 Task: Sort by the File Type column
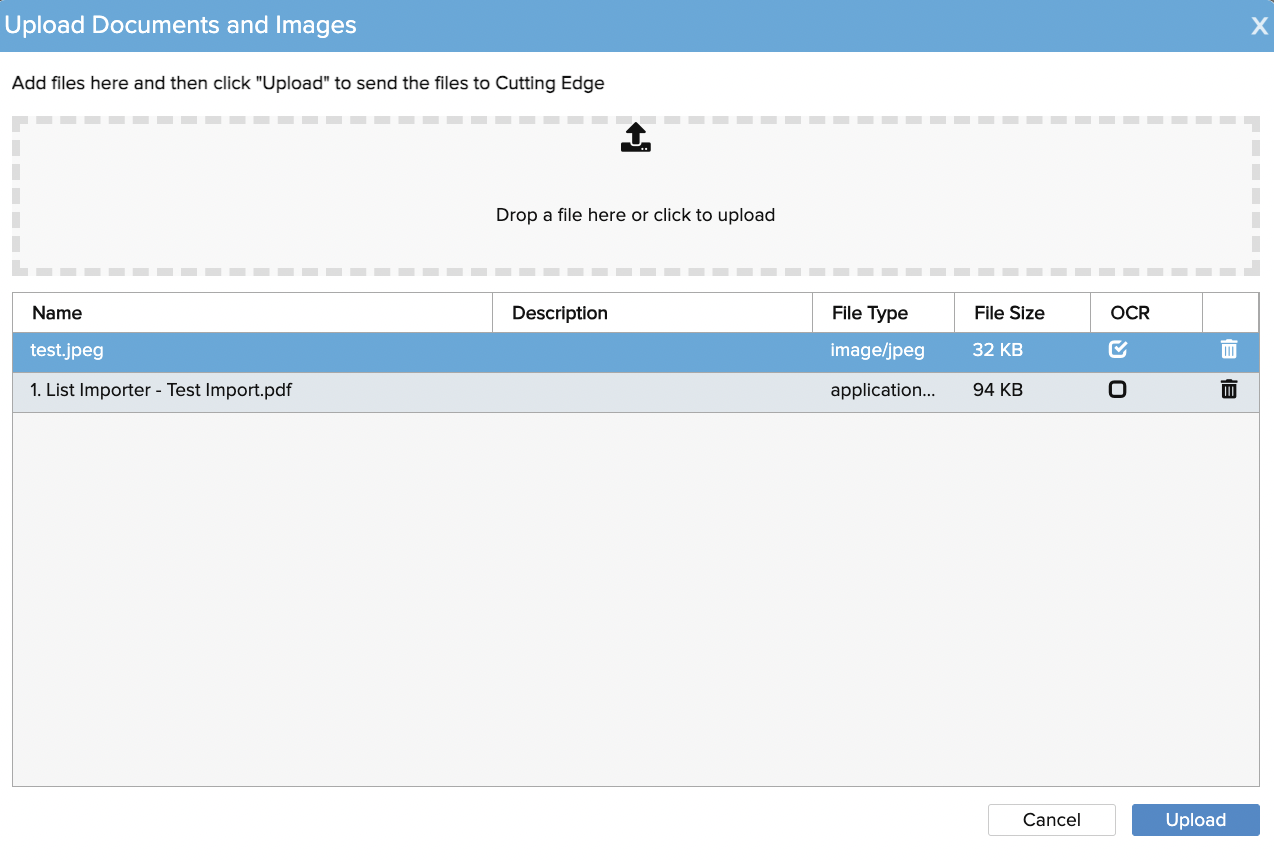tap(869, 313)
